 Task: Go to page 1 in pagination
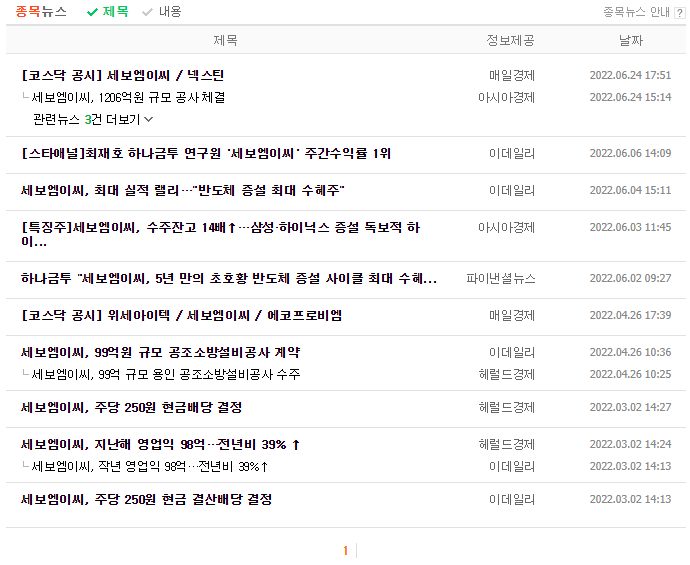(x=345, y=550)
